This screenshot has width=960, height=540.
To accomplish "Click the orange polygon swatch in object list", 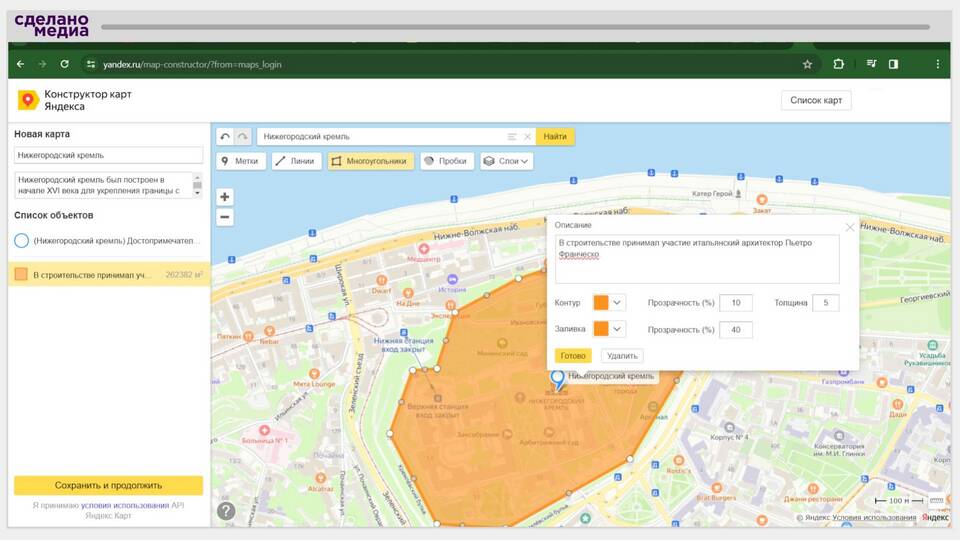I will [21, 274].
